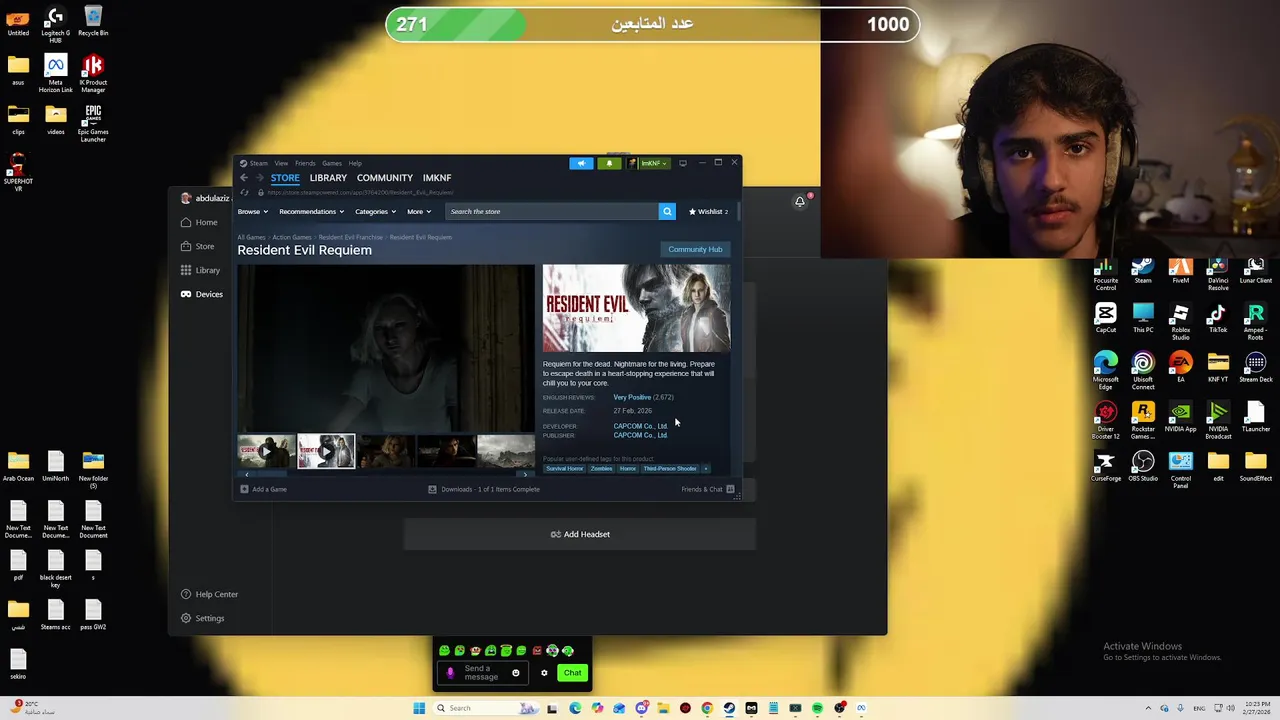Select the Ubisoft Connect desktop icon
Screen dimensions: 1280x720
point(1143,371)
